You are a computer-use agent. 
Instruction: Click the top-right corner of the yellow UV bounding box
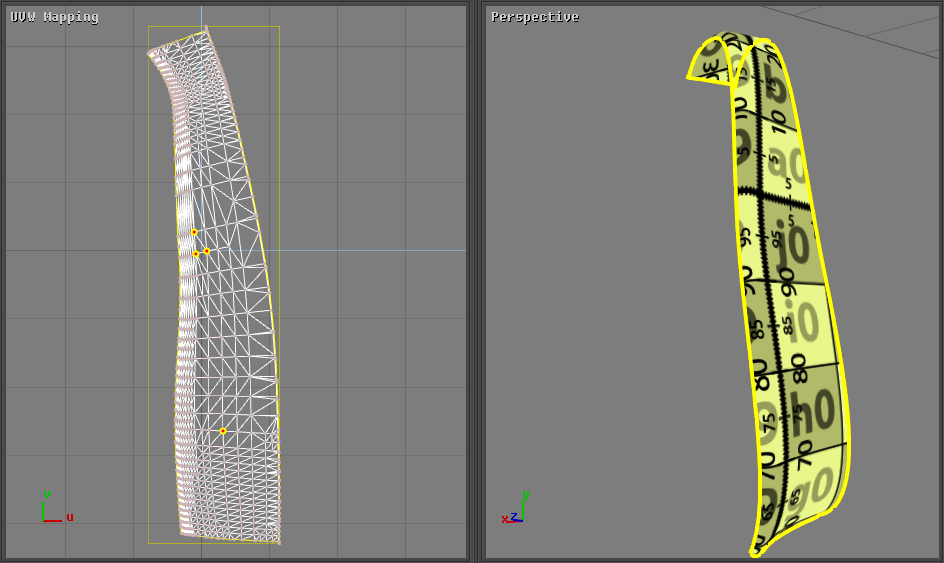tap(279, 27)
